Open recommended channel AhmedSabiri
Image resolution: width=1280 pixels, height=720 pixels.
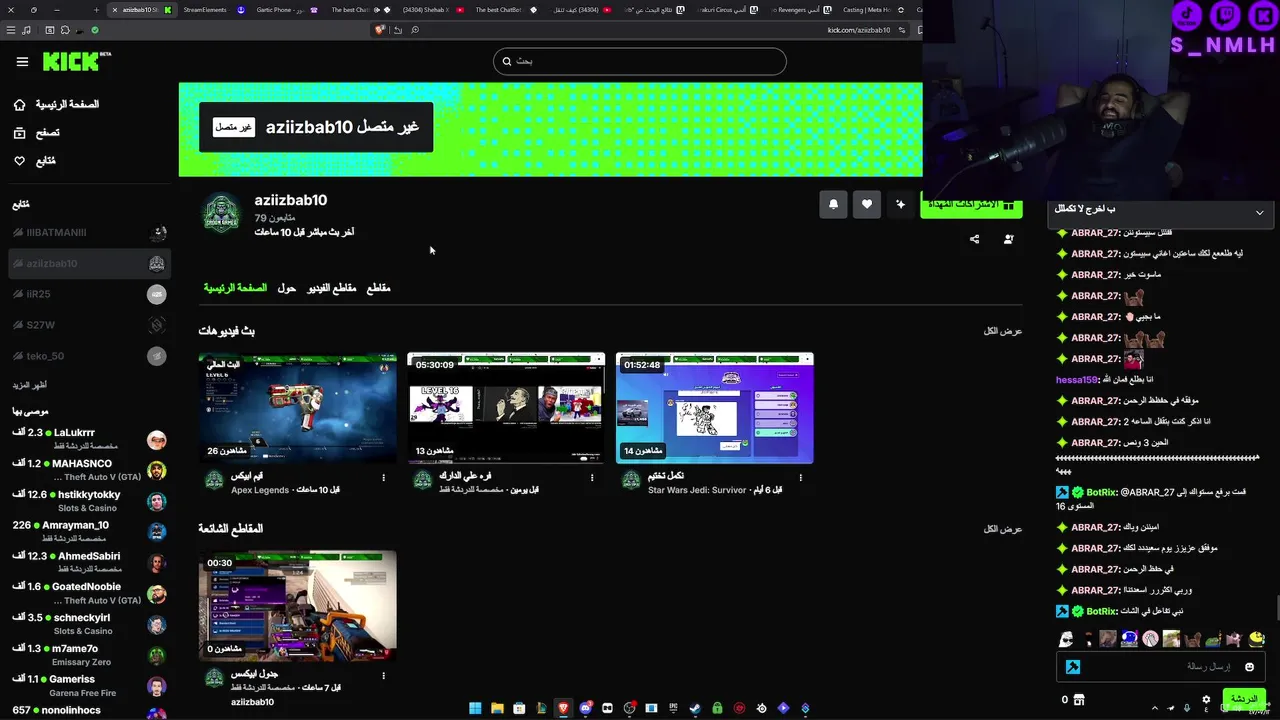click(x=90, y=562)
